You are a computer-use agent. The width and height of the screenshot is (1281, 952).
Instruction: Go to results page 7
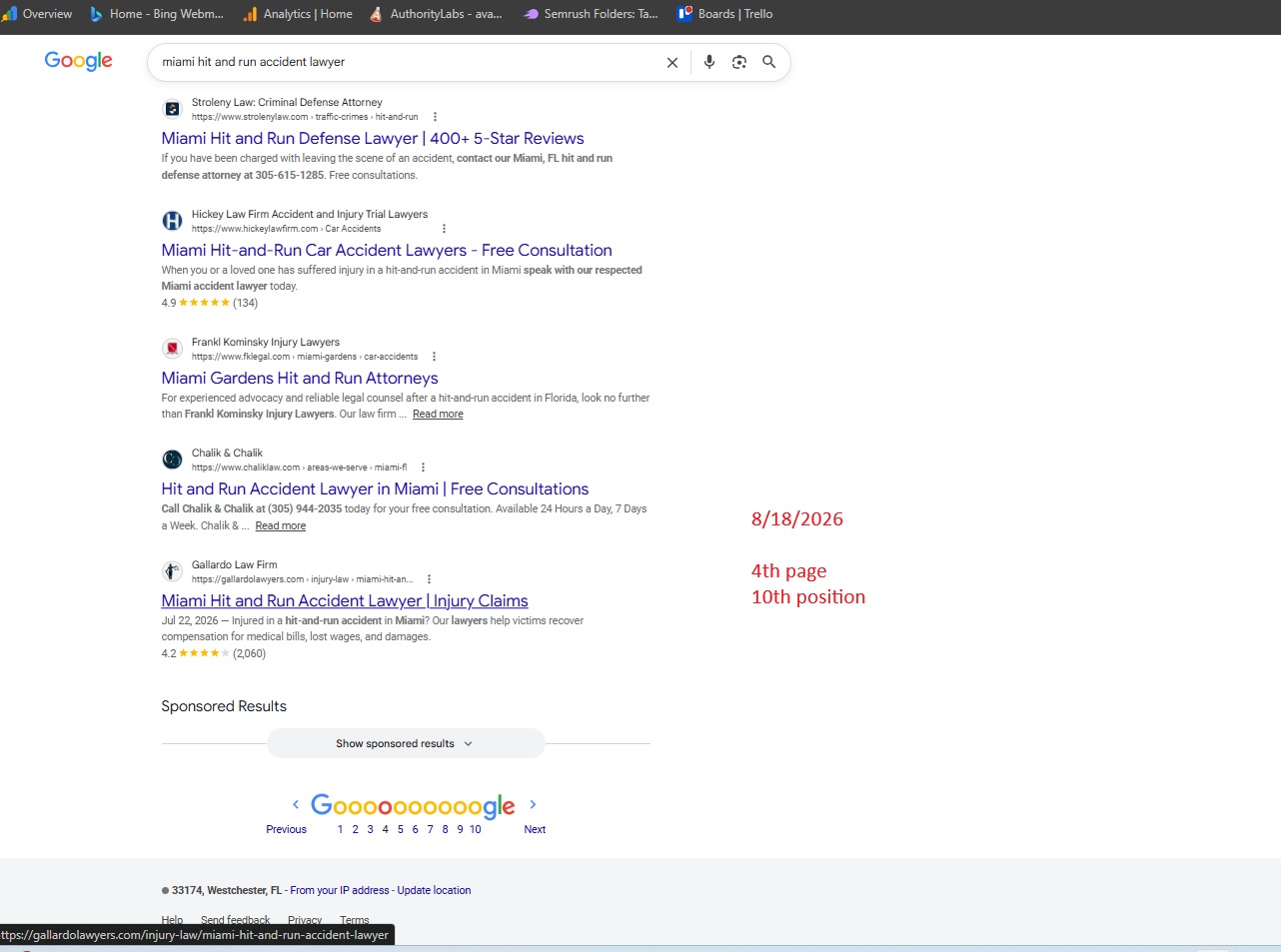[x=431, y=829]
